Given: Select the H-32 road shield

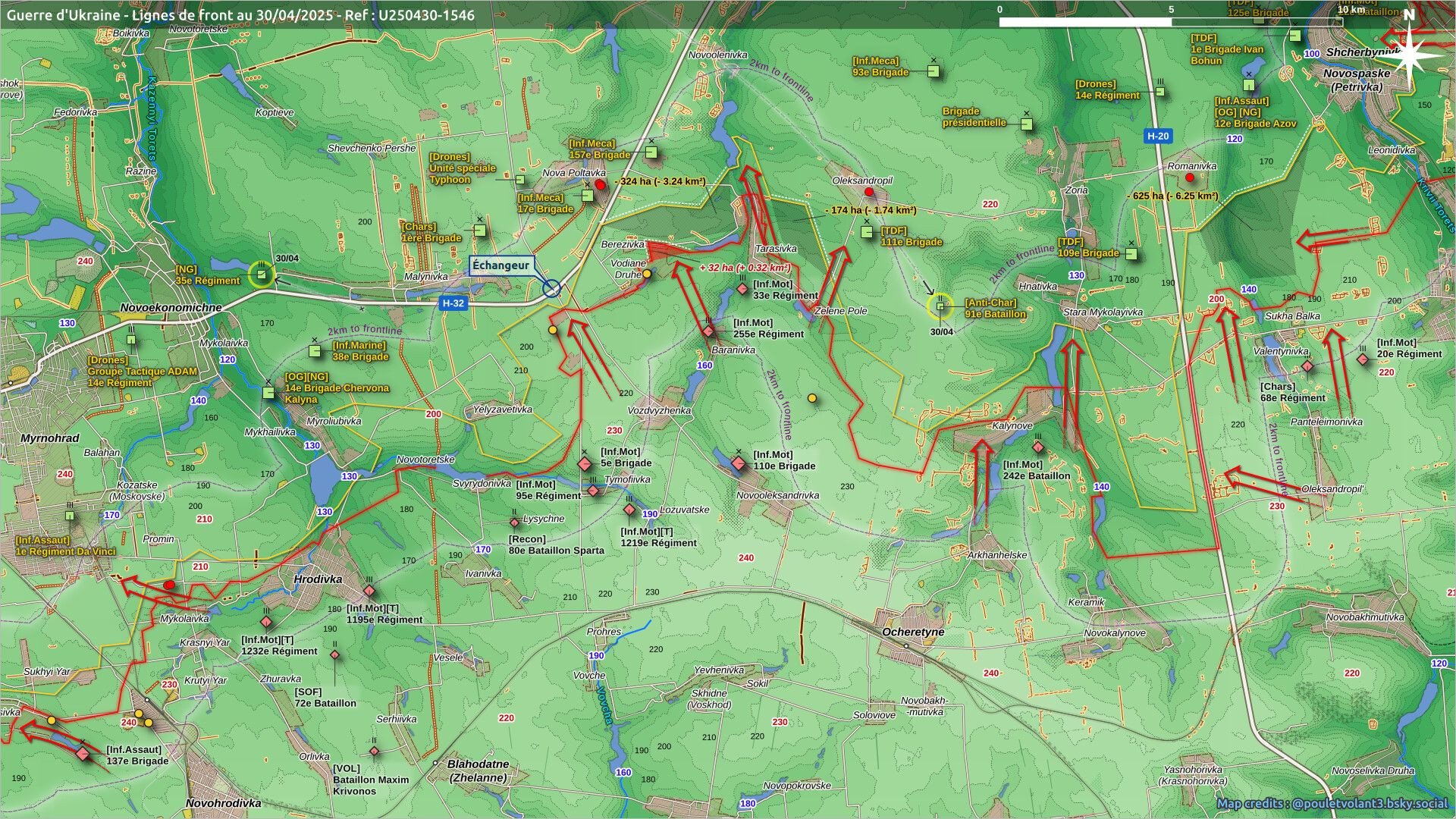Looking at the screenshot, I should click(453, 303).
